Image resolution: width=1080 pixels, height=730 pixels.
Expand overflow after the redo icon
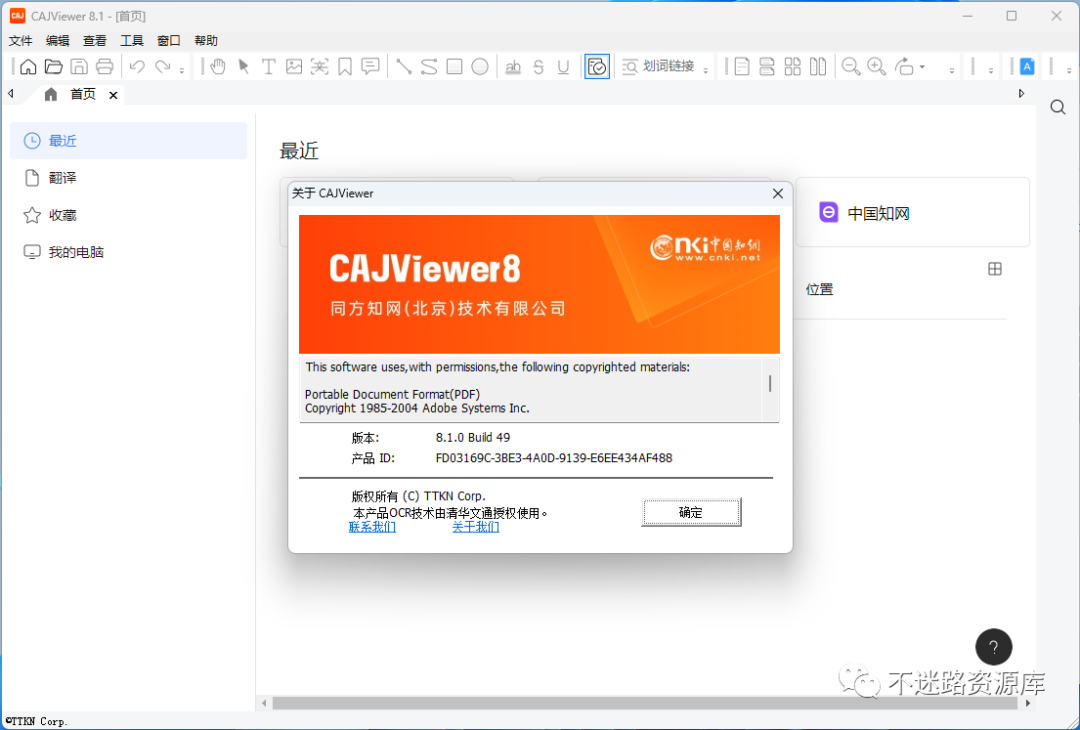pyautogui.click(x=182, y=70)
